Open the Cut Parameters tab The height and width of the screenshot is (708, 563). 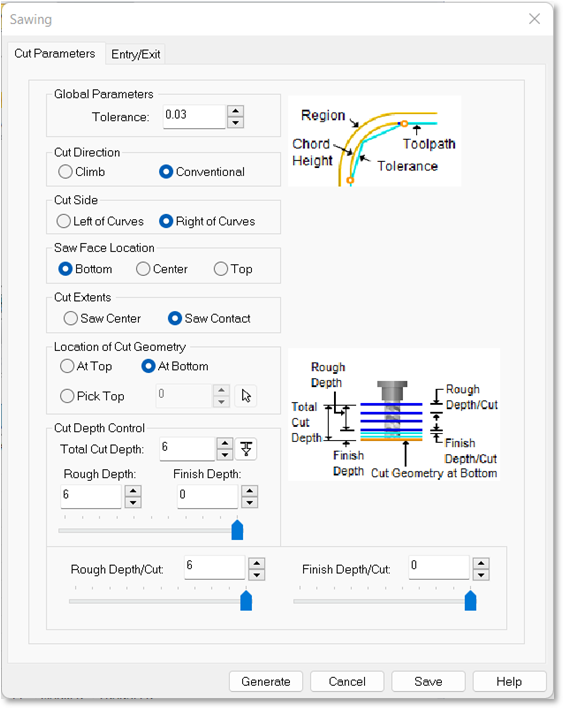click(x=55, y=53)
